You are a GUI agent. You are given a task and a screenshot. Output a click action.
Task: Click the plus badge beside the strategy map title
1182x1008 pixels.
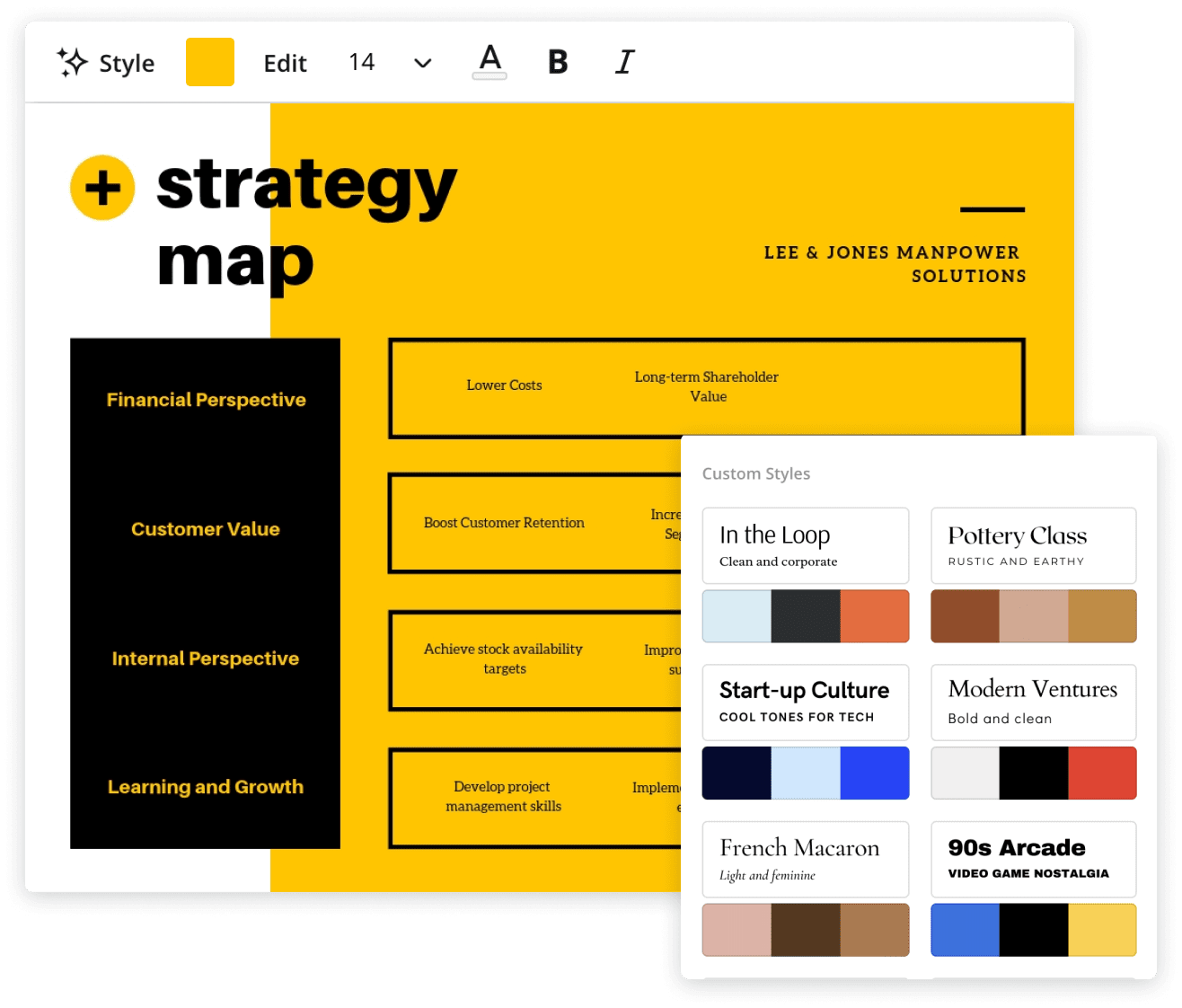tap(101, 187)
